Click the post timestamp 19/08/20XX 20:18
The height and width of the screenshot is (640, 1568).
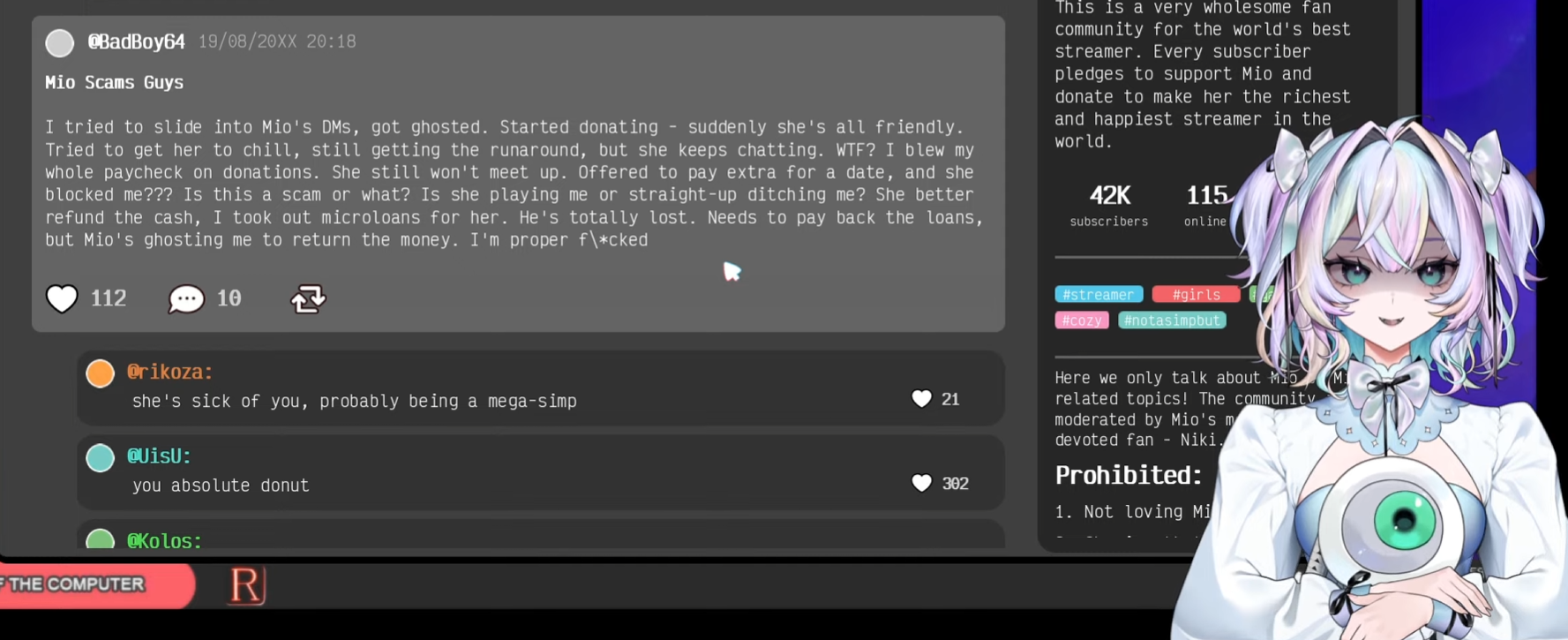coord(277,41)
